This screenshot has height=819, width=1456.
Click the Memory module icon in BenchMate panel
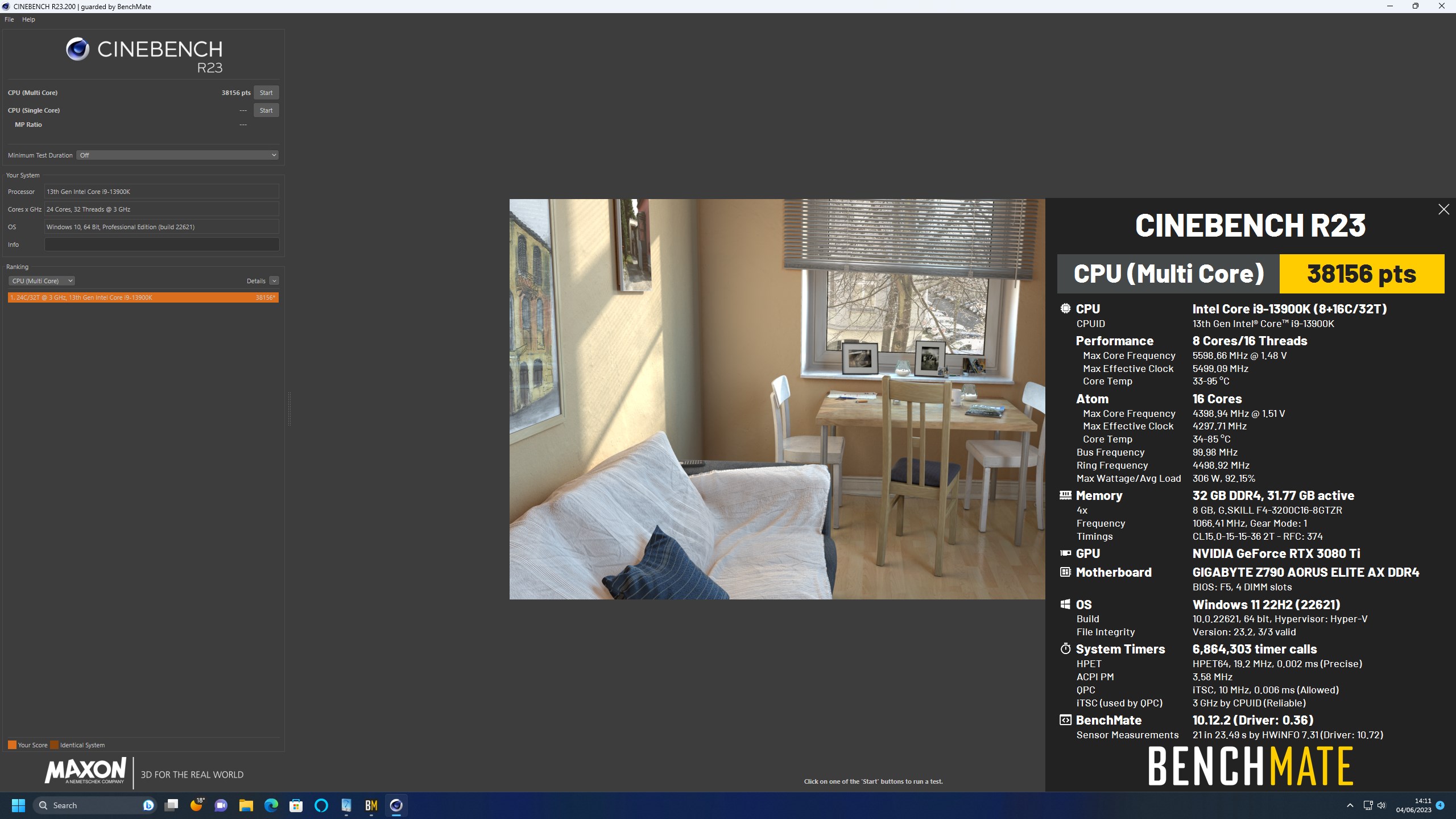click(1065, 495)
